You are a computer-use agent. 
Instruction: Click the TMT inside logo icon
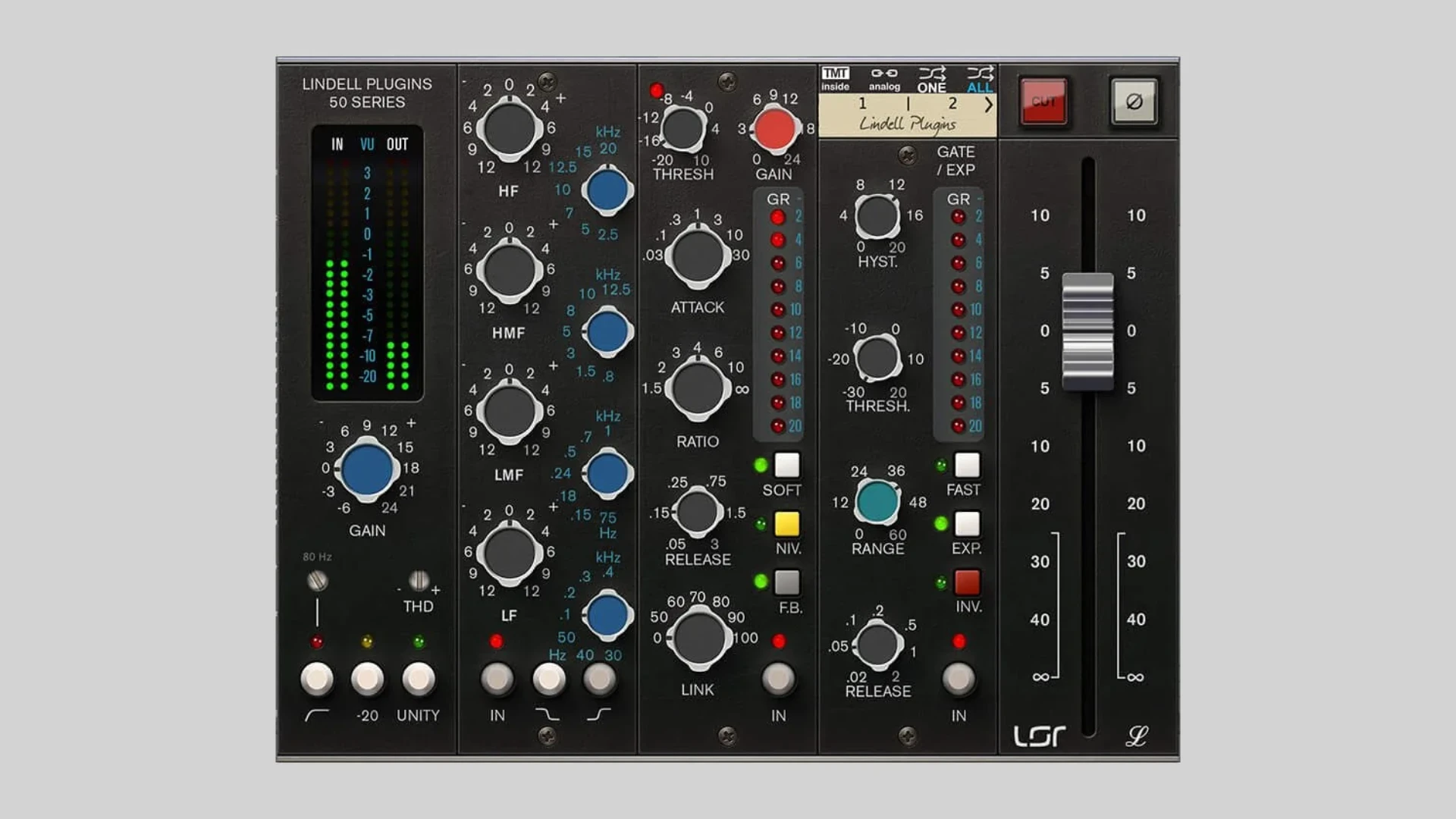pyautogui.click(x=835, y=79)
